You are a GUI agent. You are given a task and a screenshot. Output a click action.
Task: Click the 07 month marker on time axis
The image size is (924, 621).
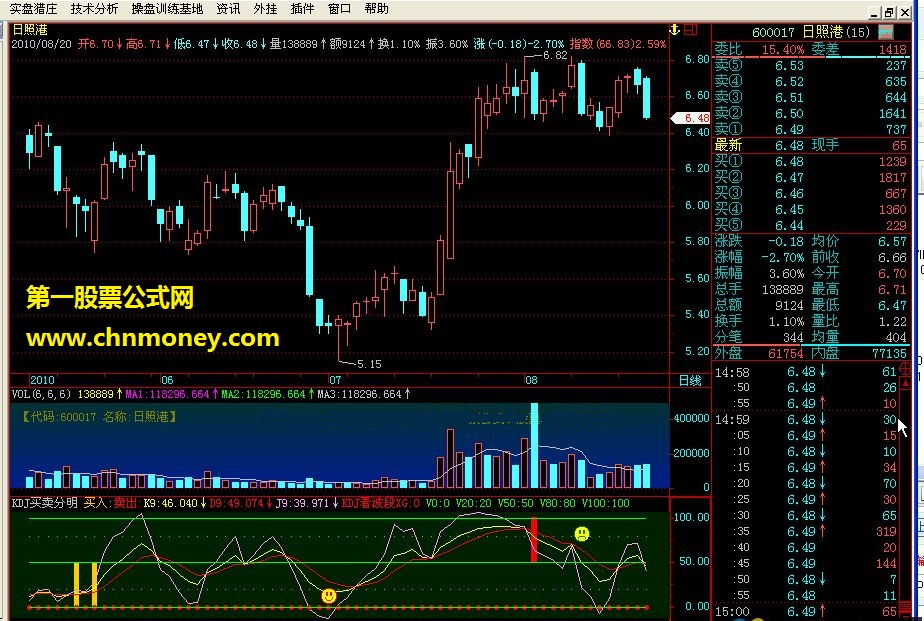335,381
